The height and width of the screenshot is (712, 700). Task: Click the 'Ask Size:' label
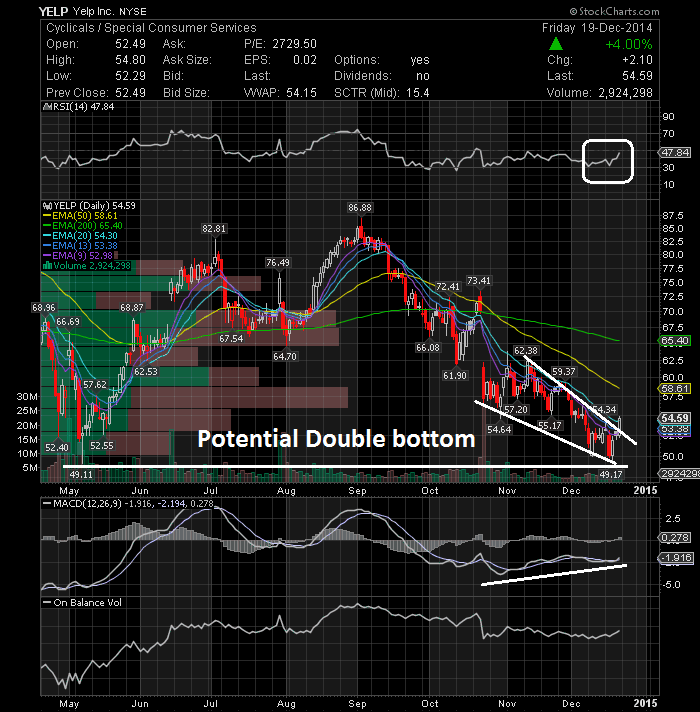click(x=187, y=60)
